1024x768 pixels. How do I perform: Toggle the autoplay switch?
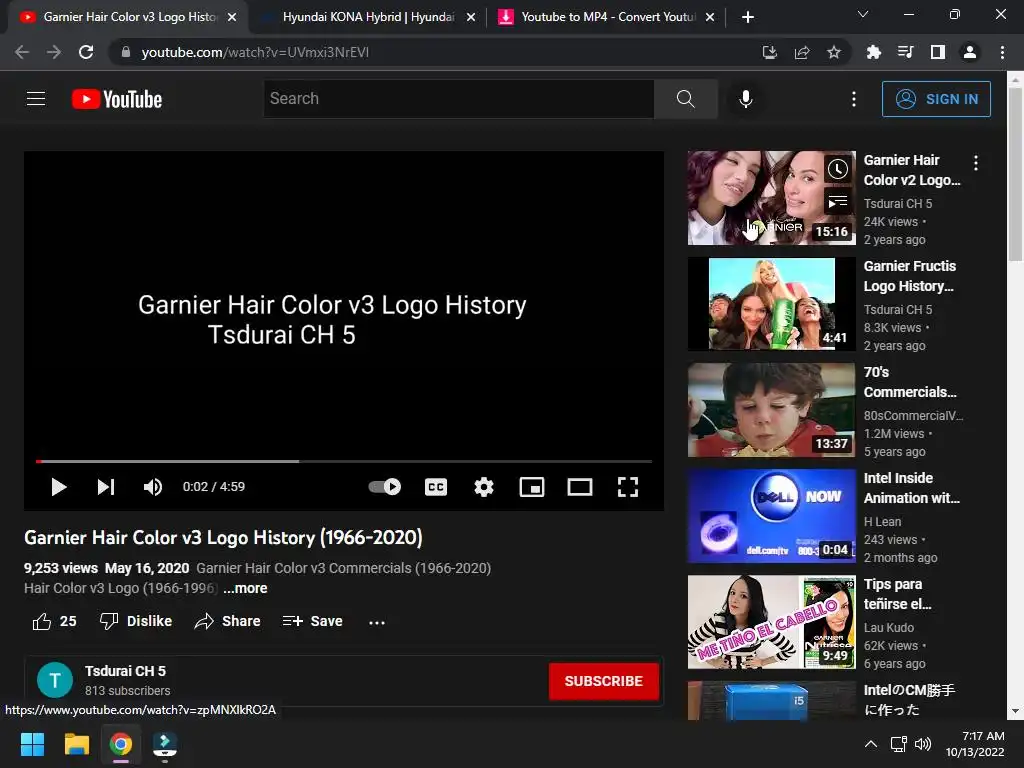385,487
